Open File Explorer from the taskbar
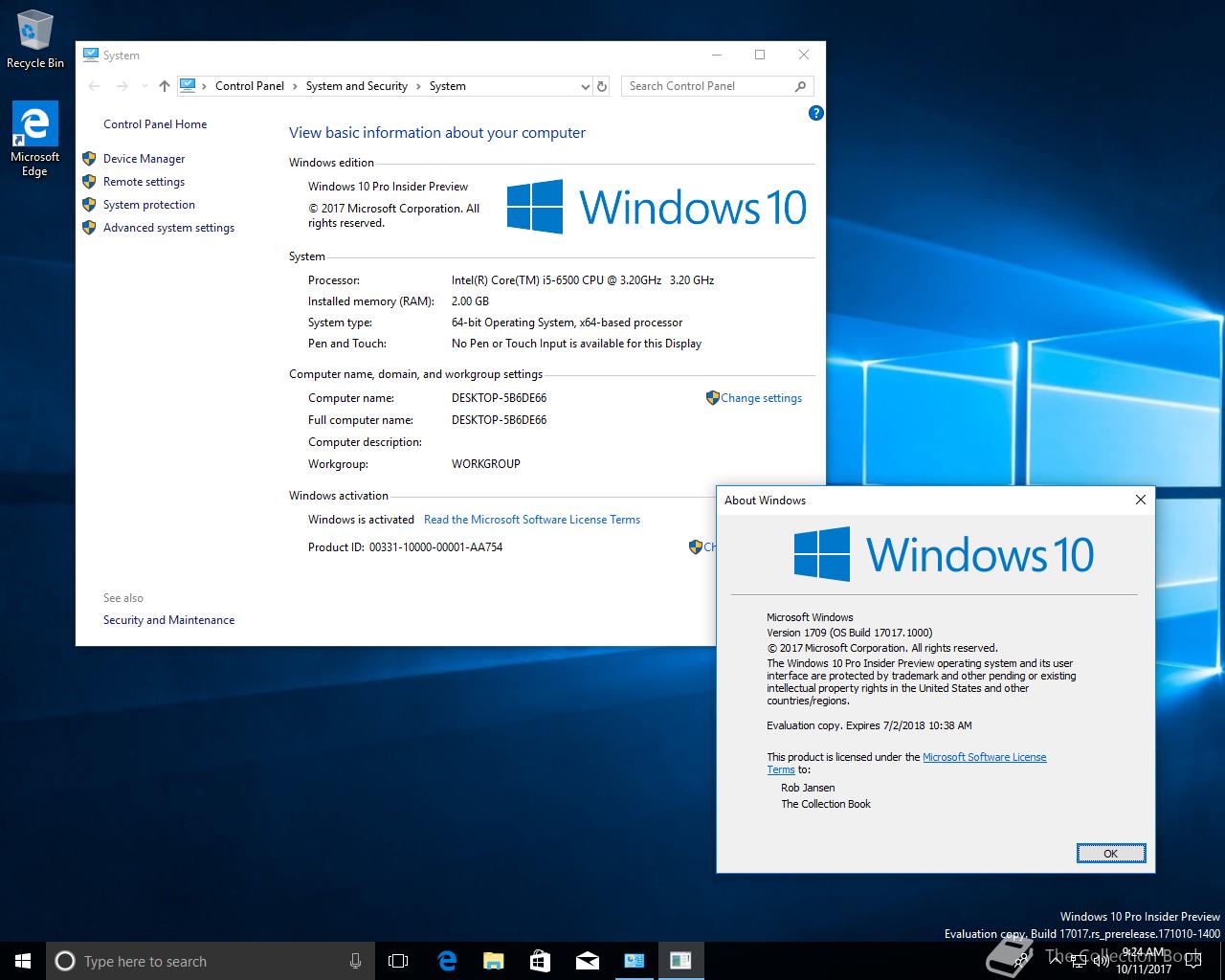This screenshot has width=1225, height=980. point(493,961)
